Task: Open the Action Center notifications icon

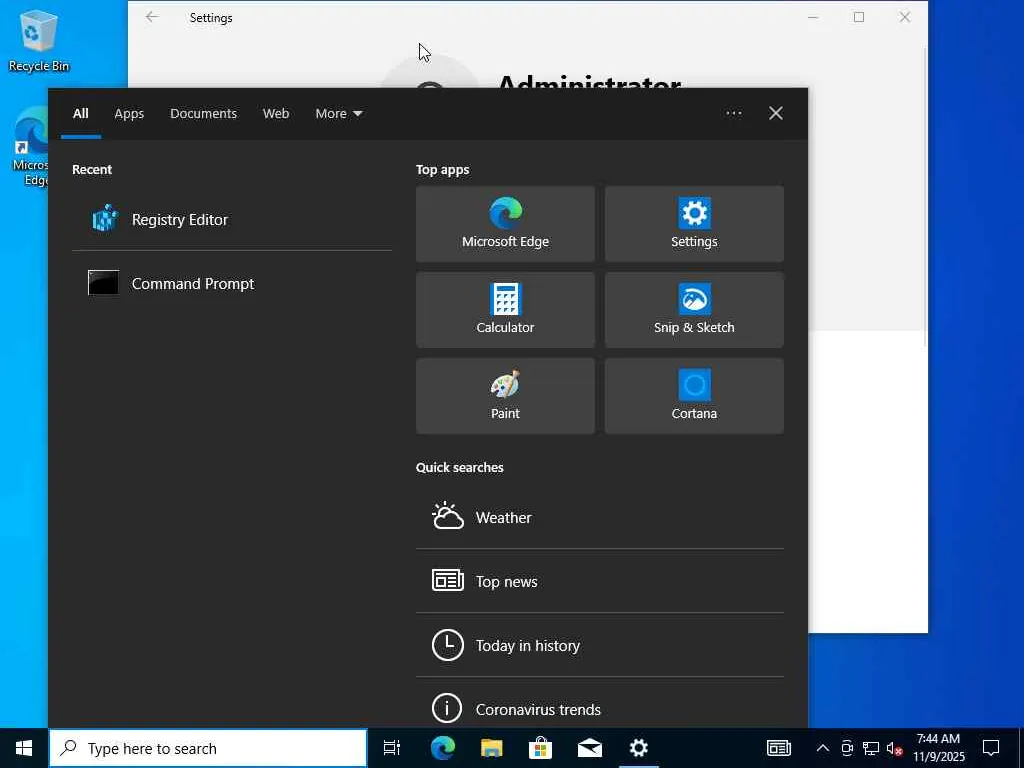Action: (x=991, y=748)
